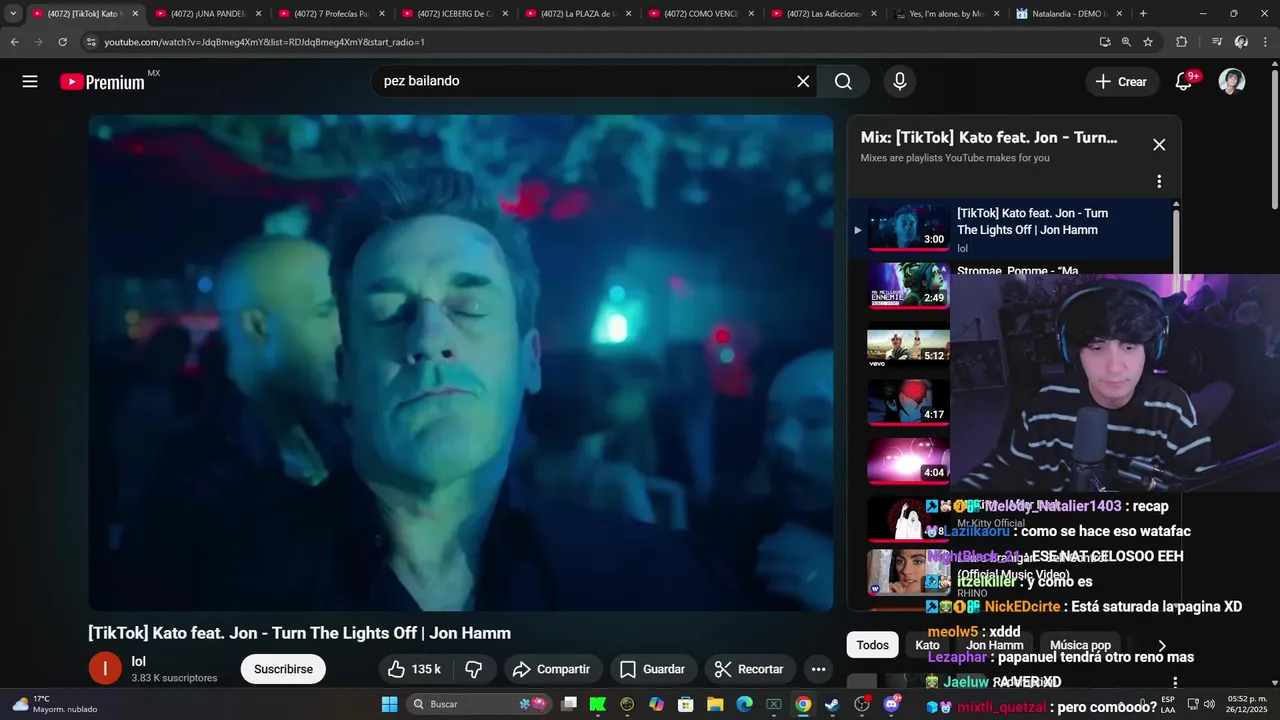
Task: Switch to the ICEBERG De browser tab
Action: pos(454,14)
